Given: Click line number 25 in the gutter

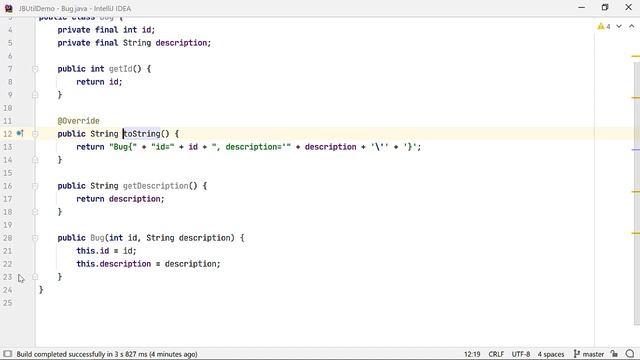Looking at the screenshot, I should 8,303.
